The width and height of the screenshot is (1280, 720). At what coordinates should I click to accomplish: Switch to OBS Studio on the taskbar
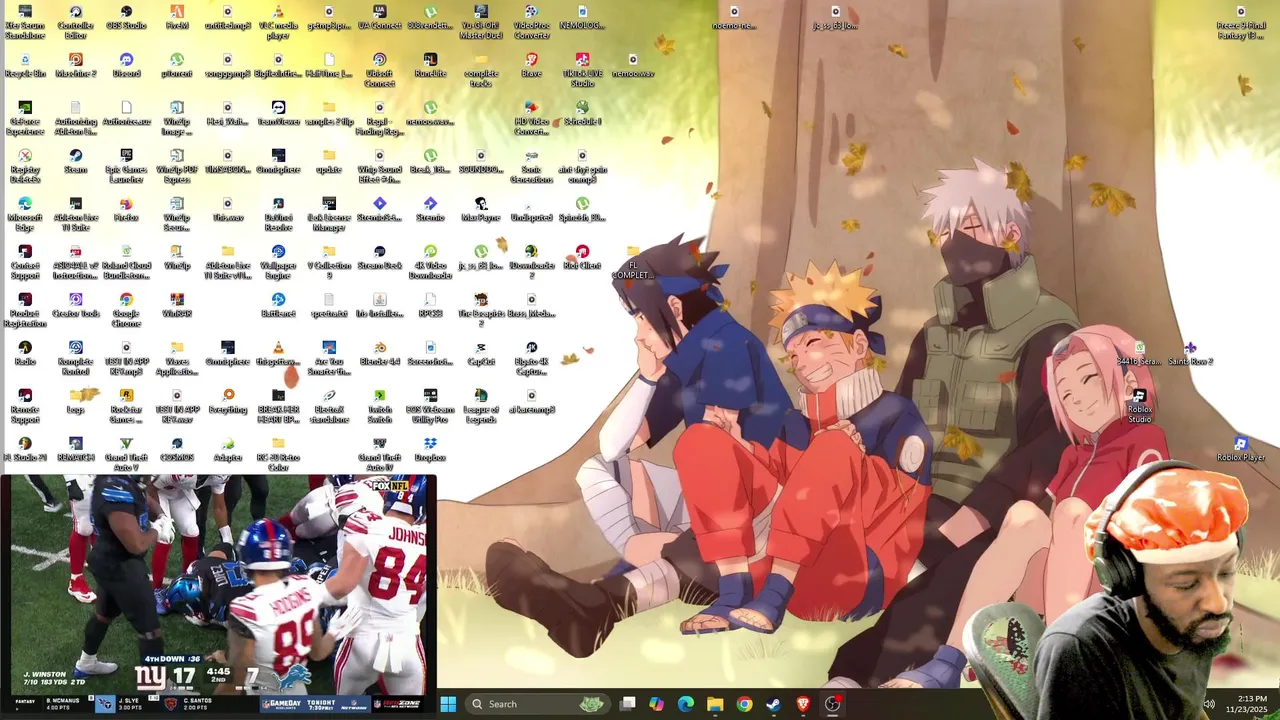(x=832, y=704)
